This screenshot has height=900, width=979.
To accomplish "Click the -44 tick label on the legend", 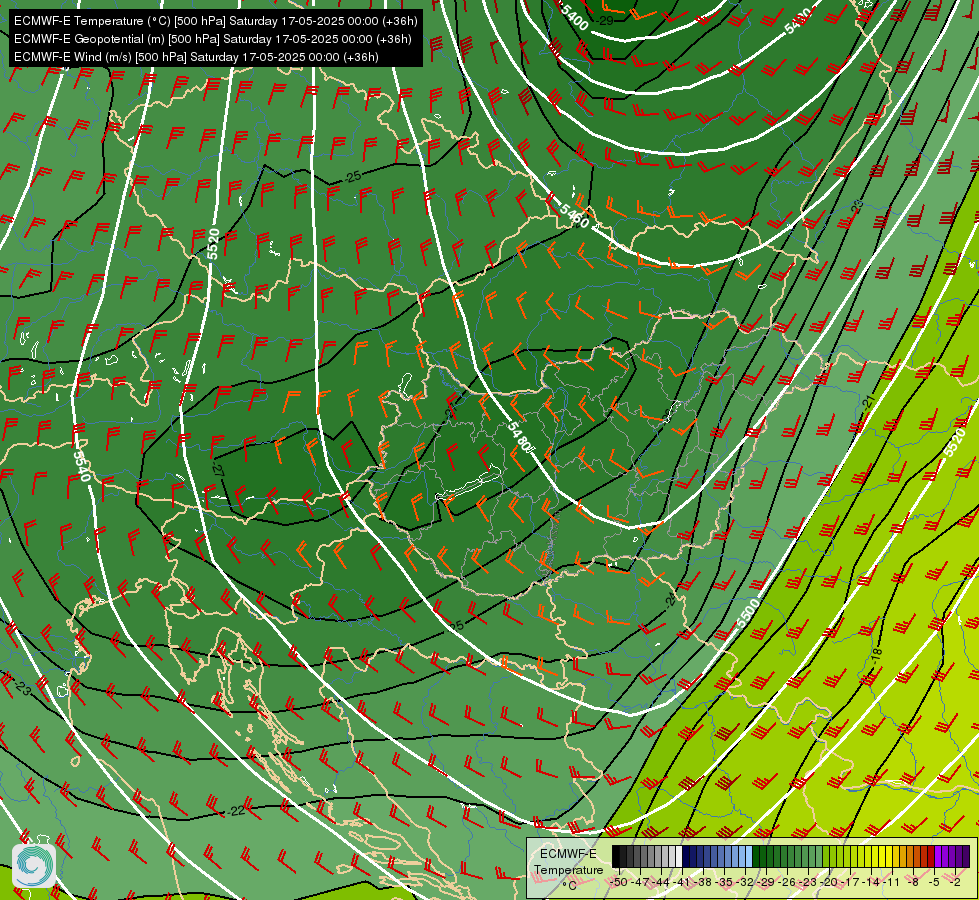I will pyautogui.click(x=661, y=882).
